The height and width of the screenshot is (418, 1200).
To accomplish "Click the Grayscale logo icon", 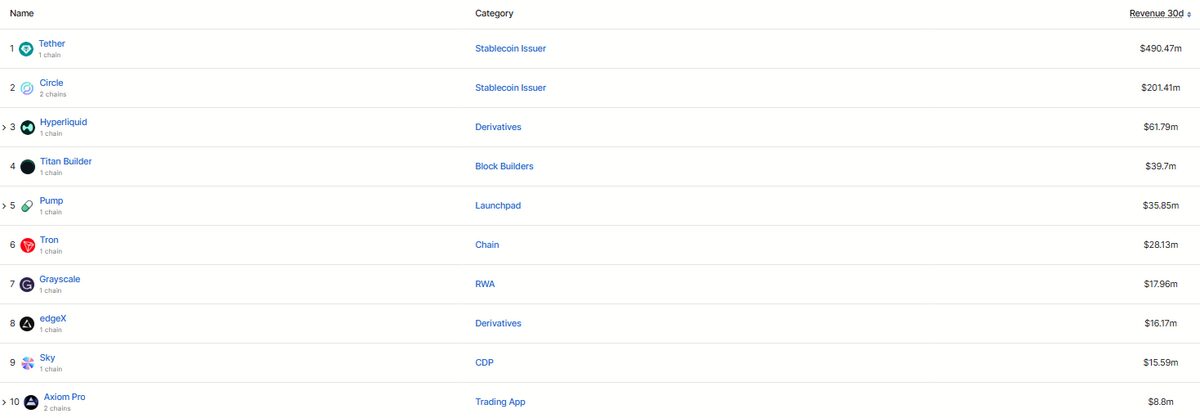I will pyautogui.click(x=27, y=284).
